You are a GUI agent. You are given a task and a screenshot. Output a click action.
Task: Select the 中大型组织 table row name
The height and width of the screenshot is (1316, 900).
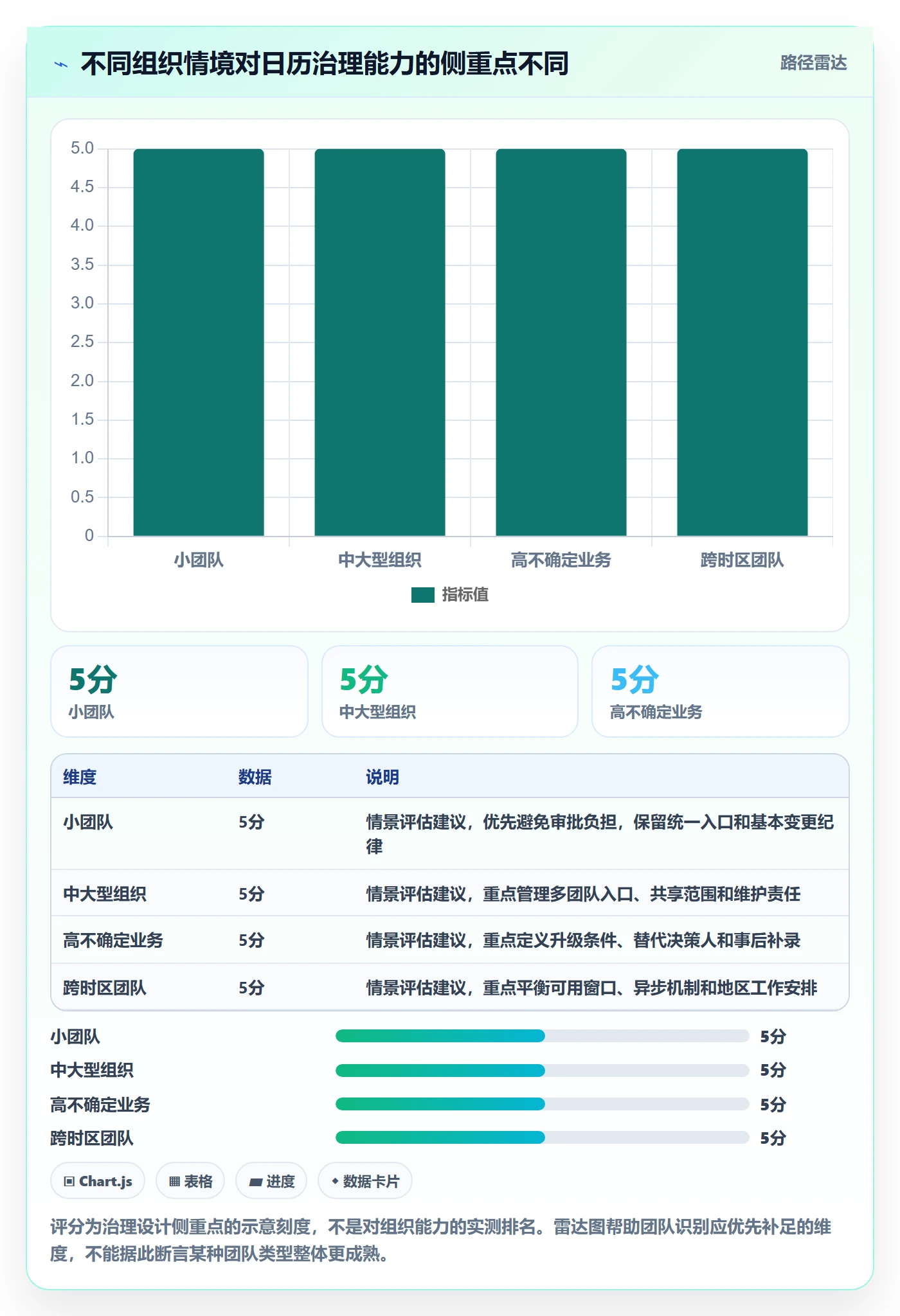(x=105, y=894)
